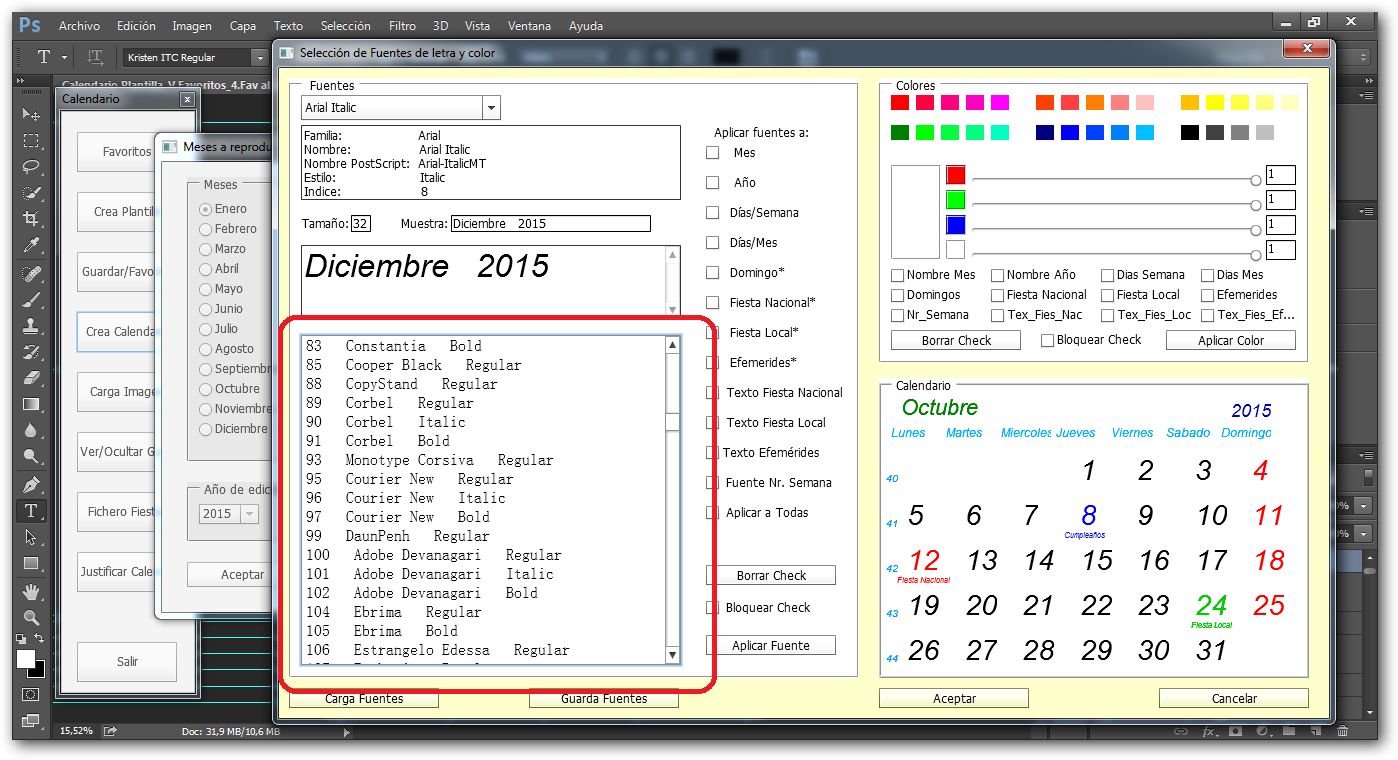This screenshot has height=760, width=1398.
Task: Select the Mayo radio button
Action: pos(206,289)
